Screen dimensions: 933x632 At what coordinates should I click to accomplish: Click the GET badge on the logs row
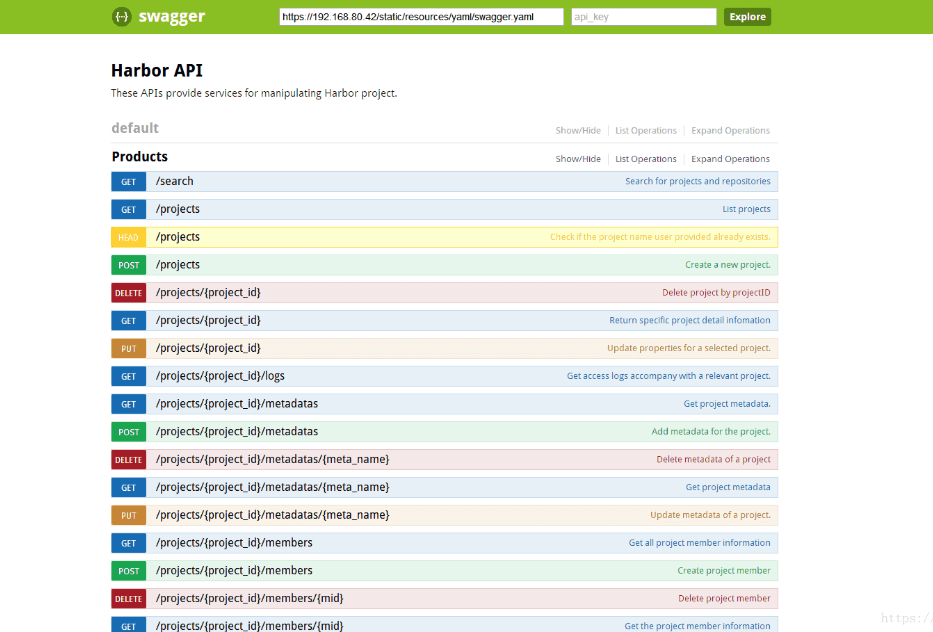tap(129, 376)
